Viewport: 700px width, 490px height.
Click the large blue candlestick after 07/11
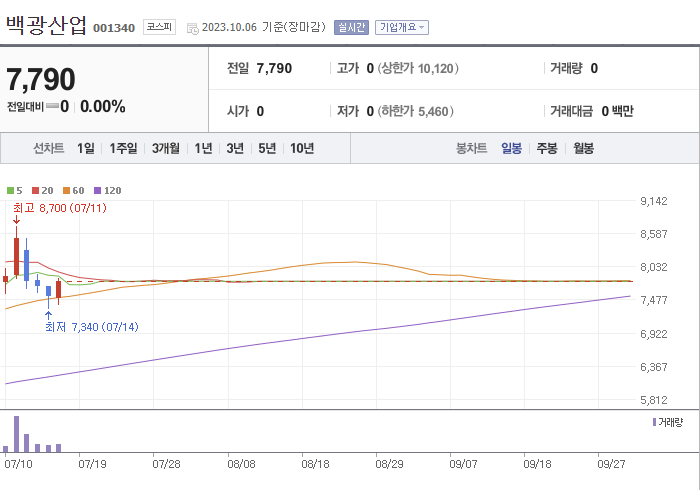[26, 265]
